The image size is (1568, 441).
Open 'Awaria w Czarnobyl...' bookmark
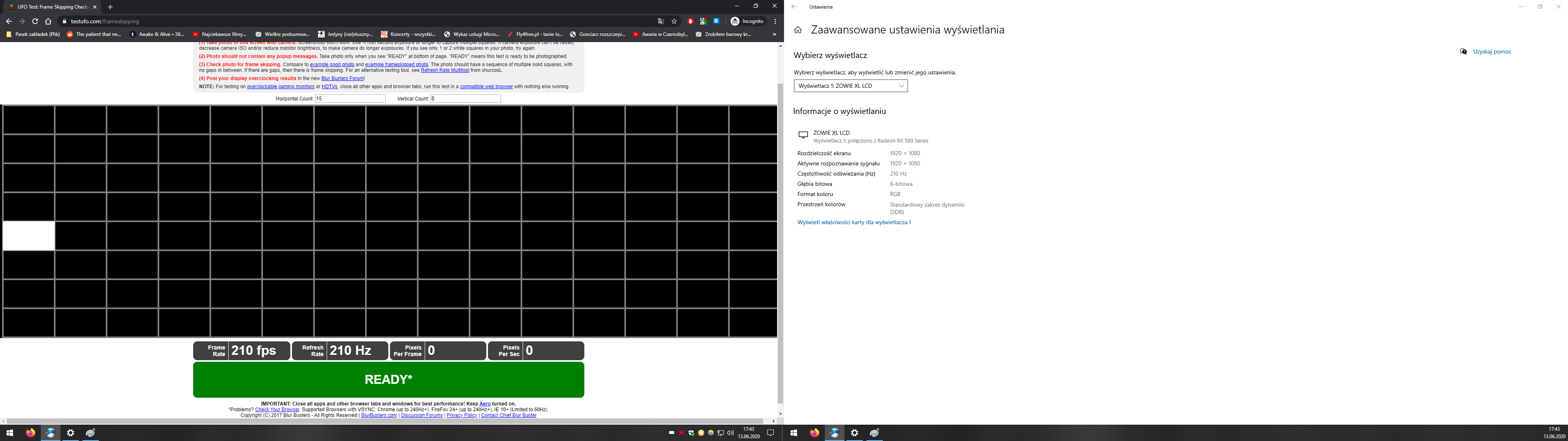tap(661, 35)
